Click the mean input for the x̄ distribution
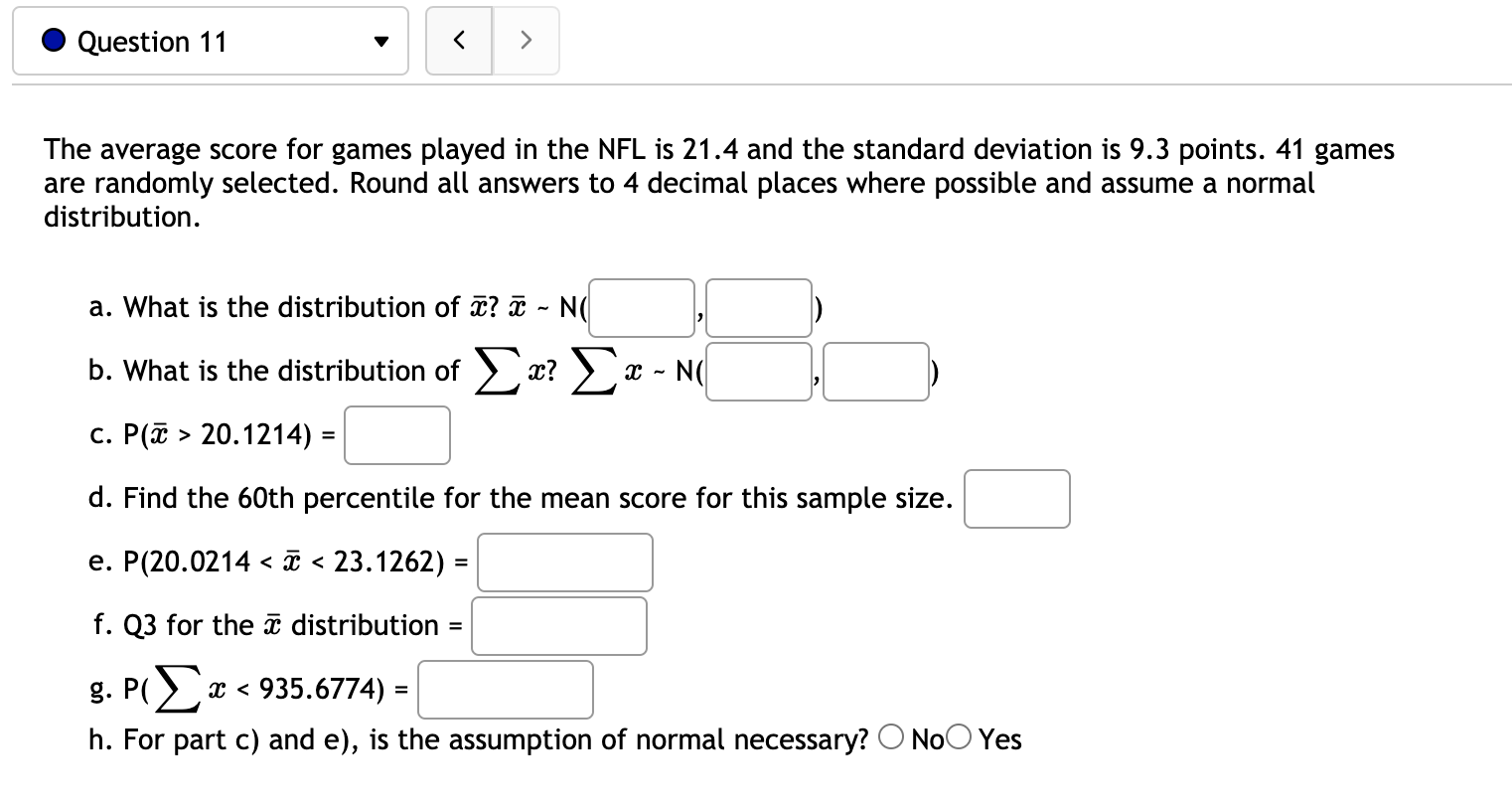Viewport: 1512px width, 807px height. click(x=641, y=307)
